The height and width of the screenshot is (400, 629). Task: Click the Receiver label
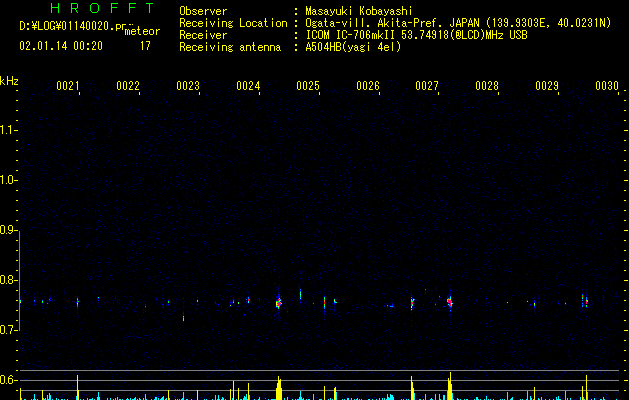click(x=203, y=35)
